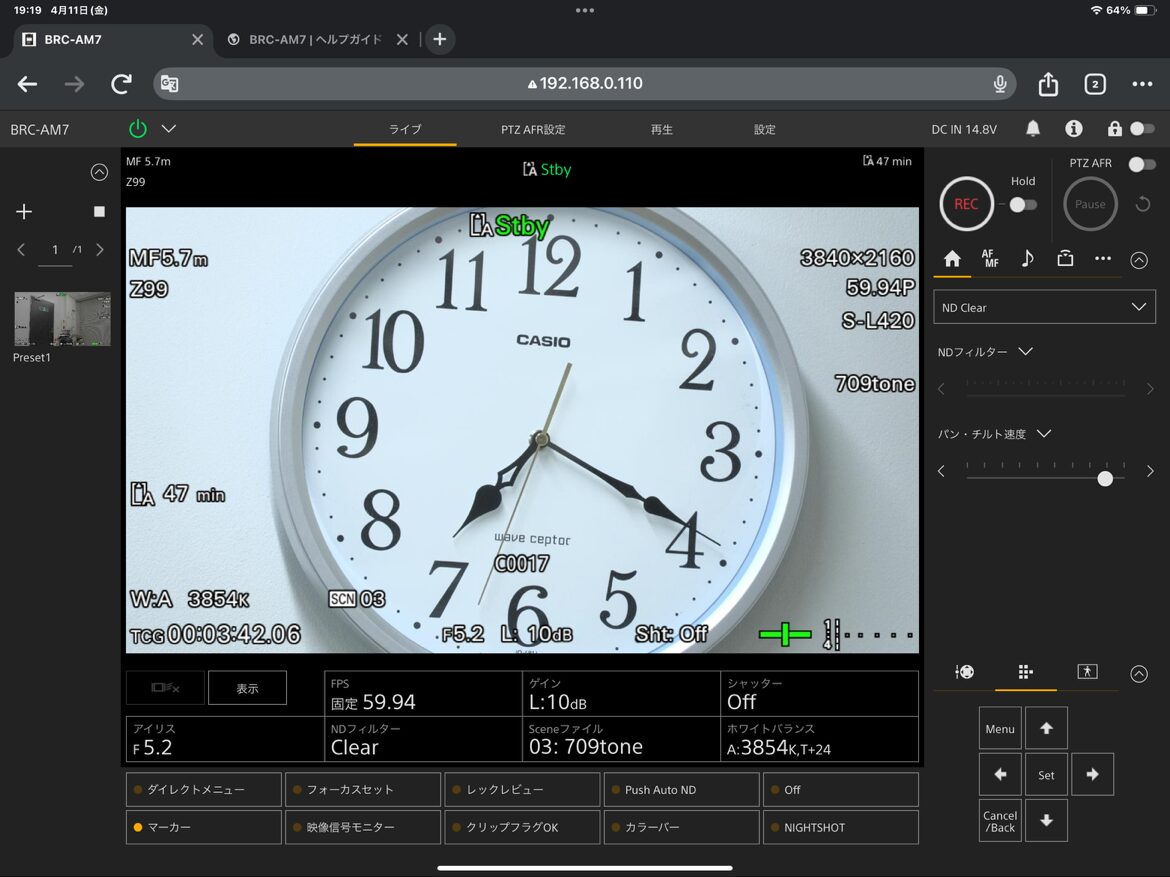Viewport: 1170px width, 877px height.
Task: Open the audio note icon tab
Action: pyautogui.click(x=1027, y=258)
